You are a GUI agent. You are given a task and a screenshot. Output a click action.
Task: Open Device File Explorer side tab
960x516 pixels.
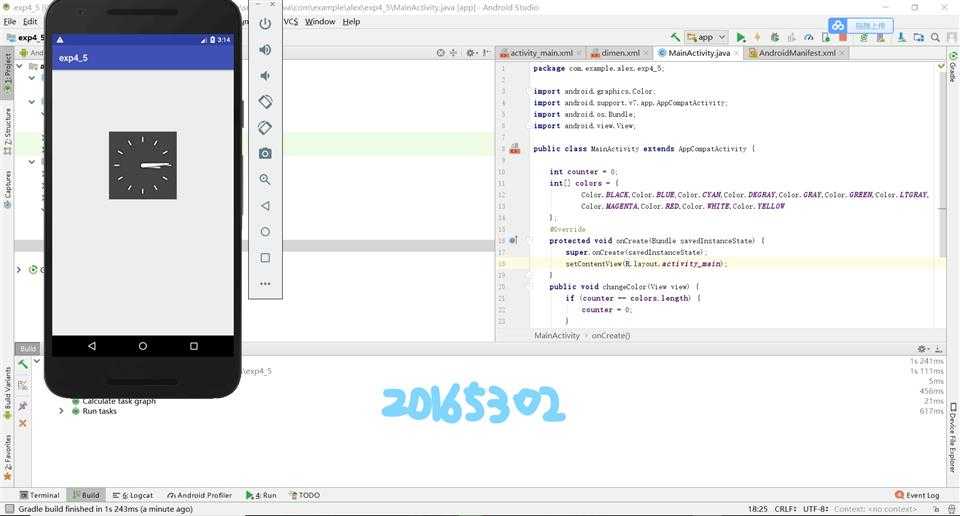pyautogui.click(x=953, y=437)
